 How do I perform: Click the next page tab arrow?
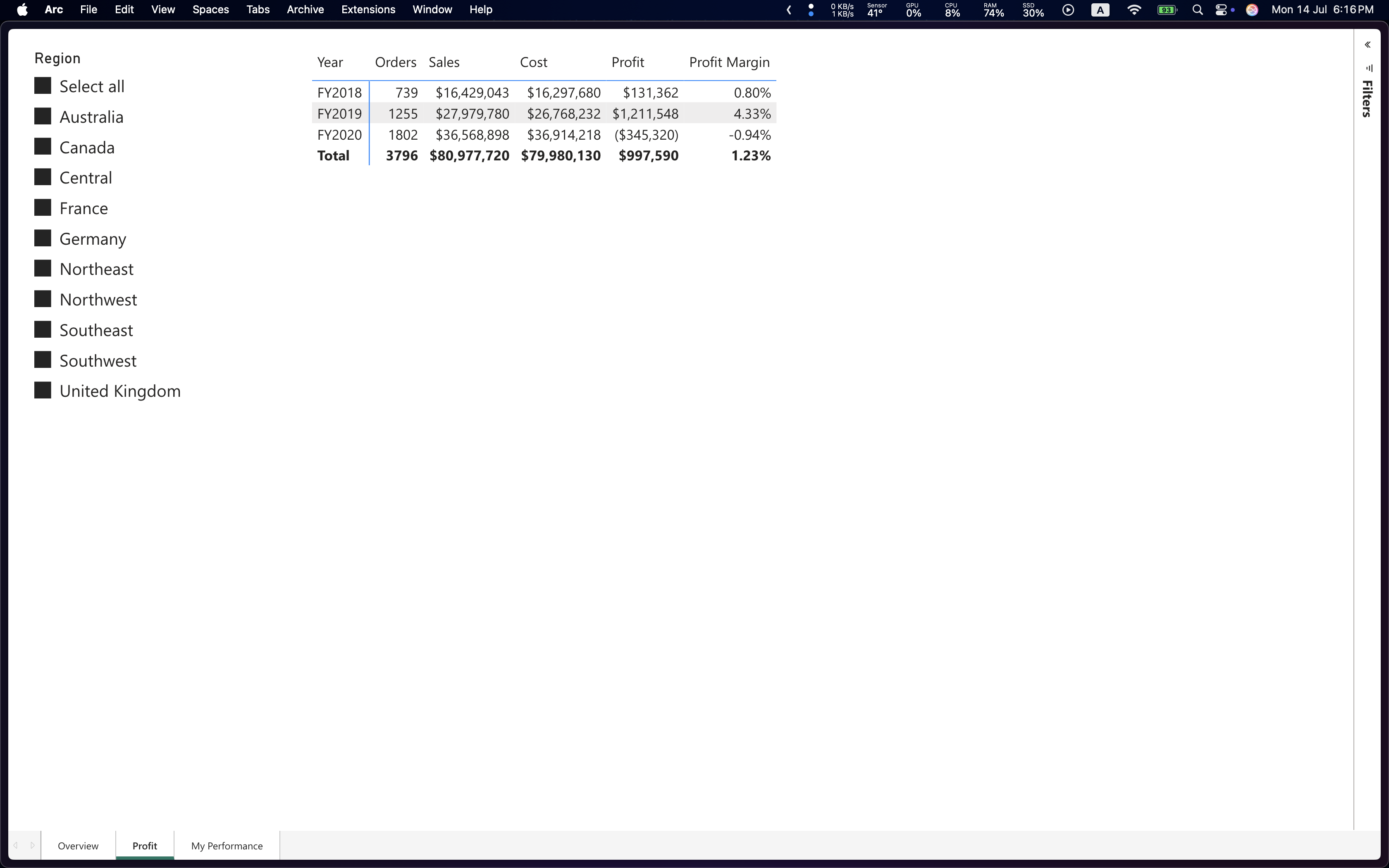point(33,845)
